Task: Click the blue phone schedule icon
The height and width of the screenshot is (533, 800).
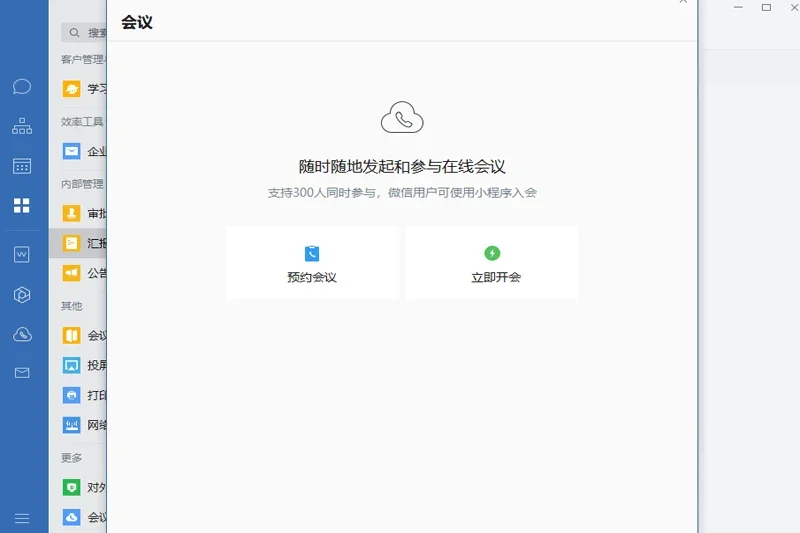Action: click(312, 253)
